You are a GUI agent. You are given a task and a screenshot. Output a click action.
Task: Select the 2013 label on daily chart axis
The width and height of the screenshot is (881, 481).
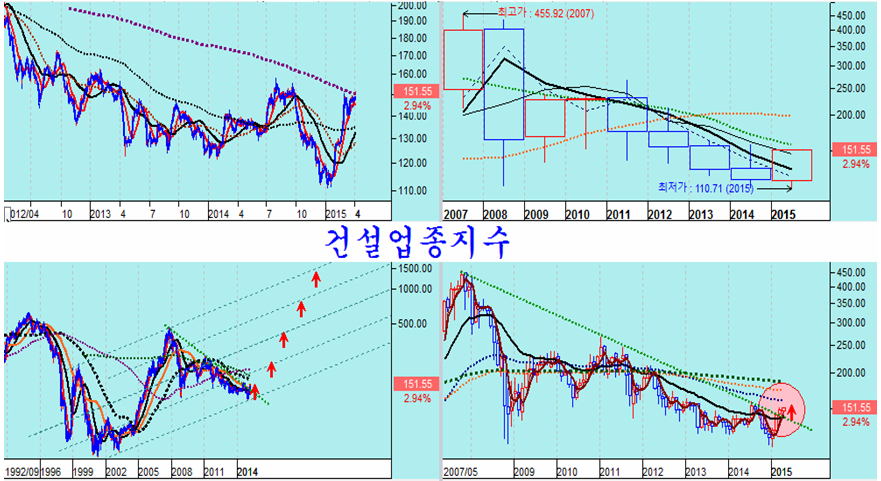100,213
